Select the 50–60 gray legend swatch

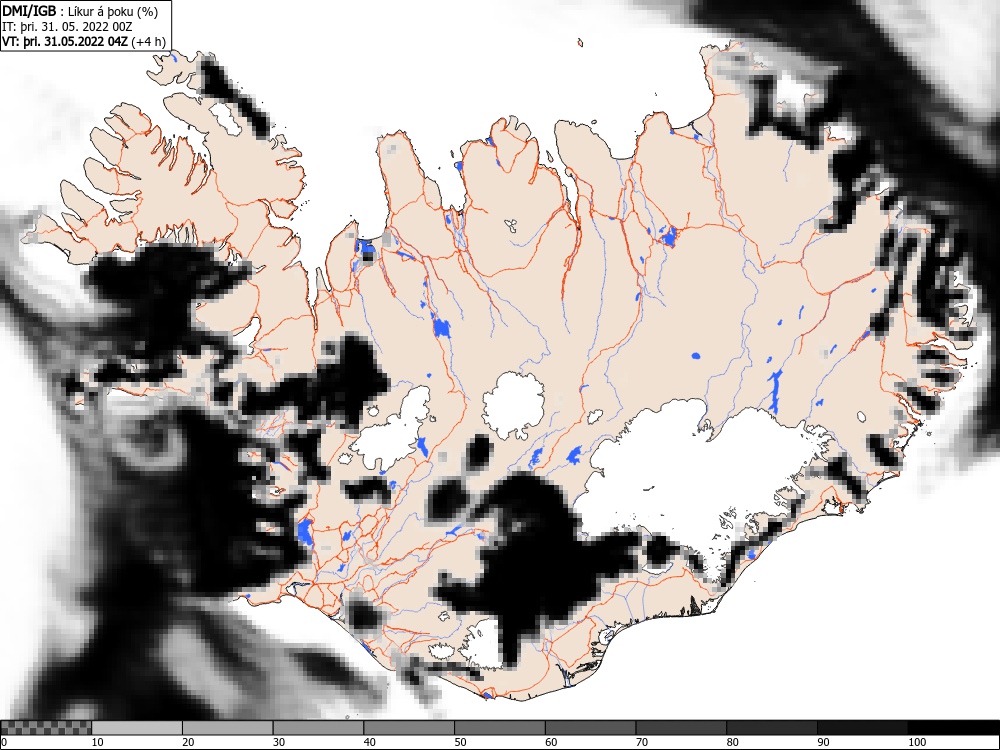pos(499,728)
